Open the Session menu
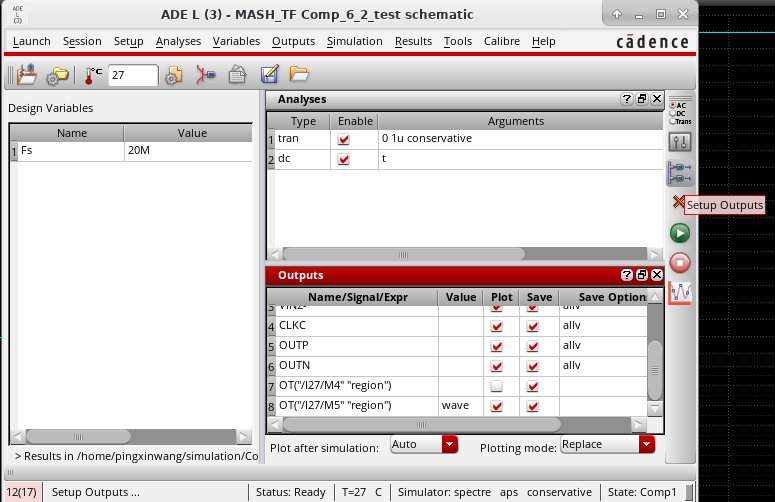Viewport: 775px width, 502px height. pos(82,42)
